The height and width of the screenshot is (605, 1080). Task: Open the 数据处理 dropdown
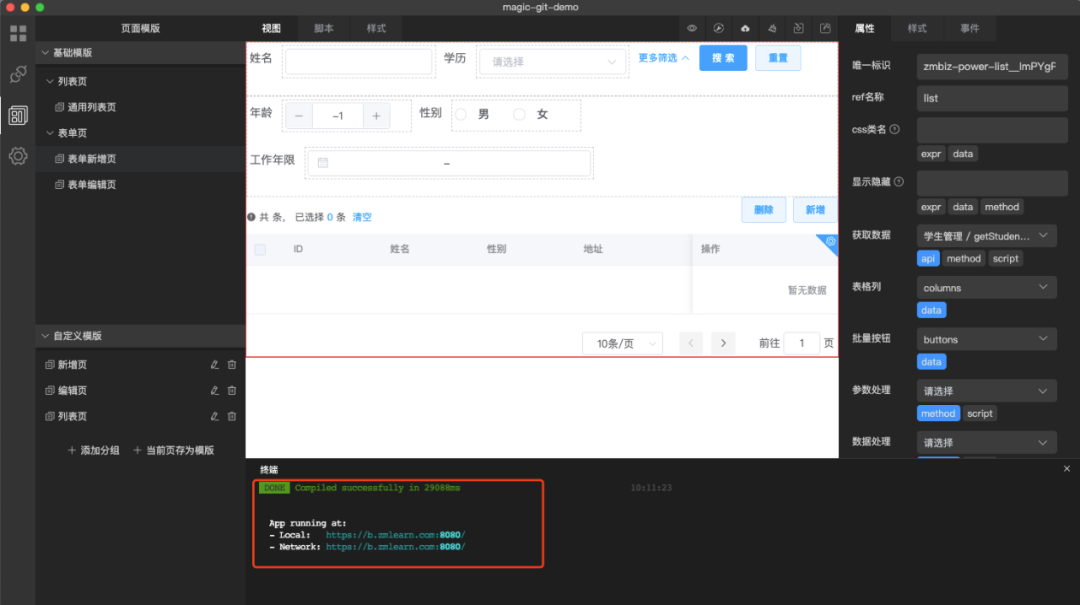point(986,442)
